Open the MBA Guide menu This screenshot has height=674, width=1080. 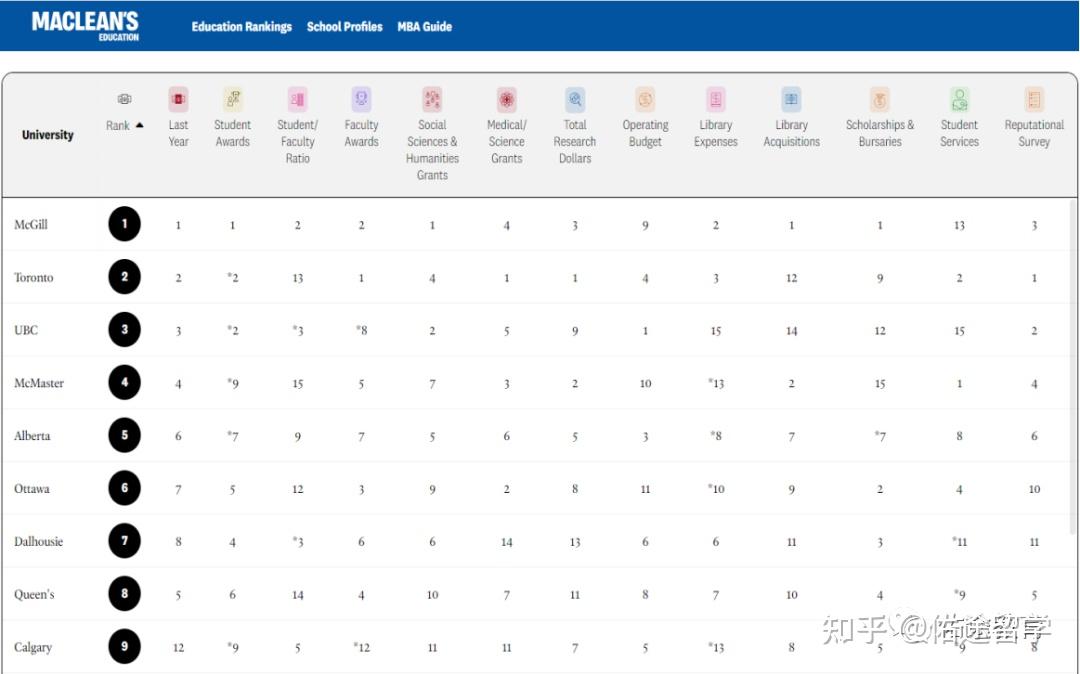[424, 26]
